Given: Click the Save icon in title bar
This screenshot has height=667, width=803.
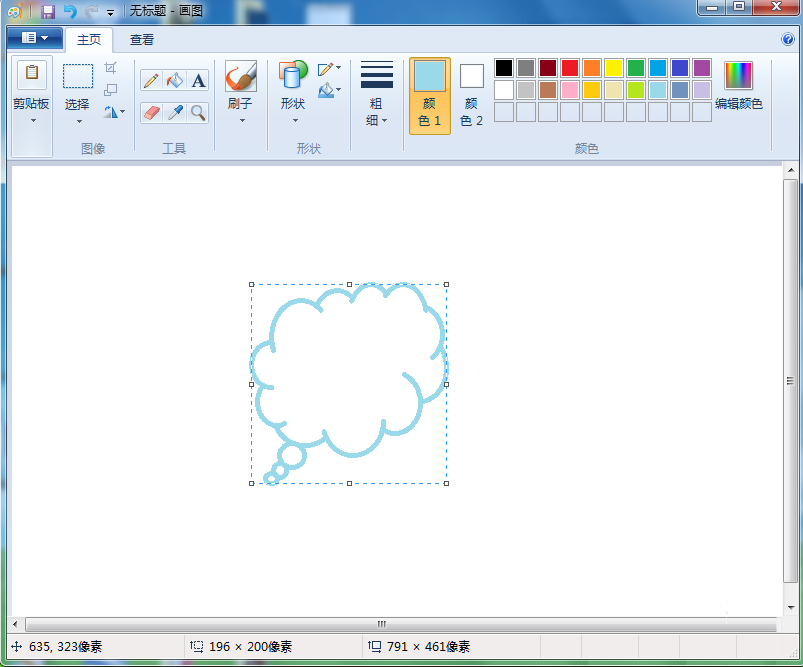Looking at the screenshot, I should pos(48,11).
